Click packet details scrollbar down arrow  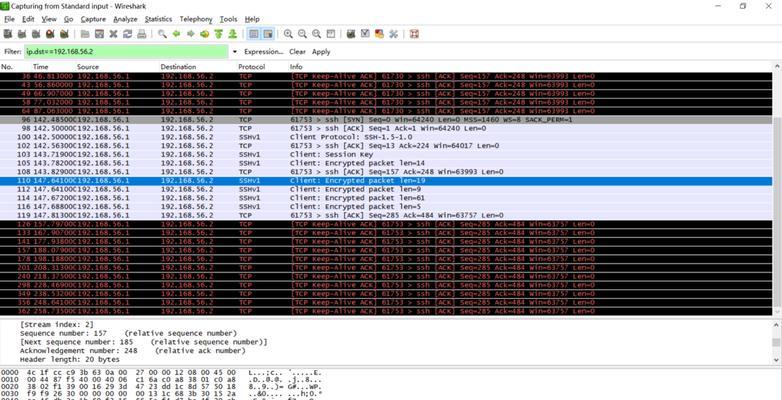click(x=777, y=360)
